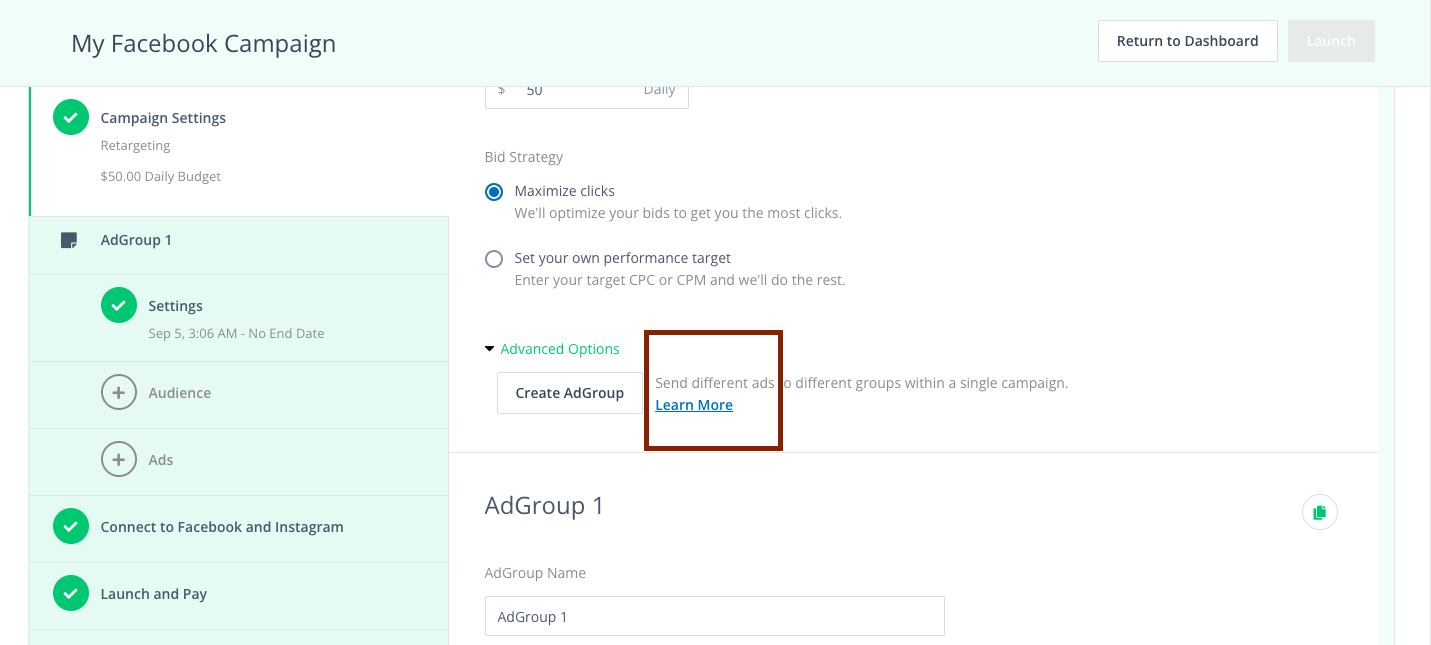Select Maximize clicks bid strategy
Viewport: 1431px width, 645px height.
494,192
